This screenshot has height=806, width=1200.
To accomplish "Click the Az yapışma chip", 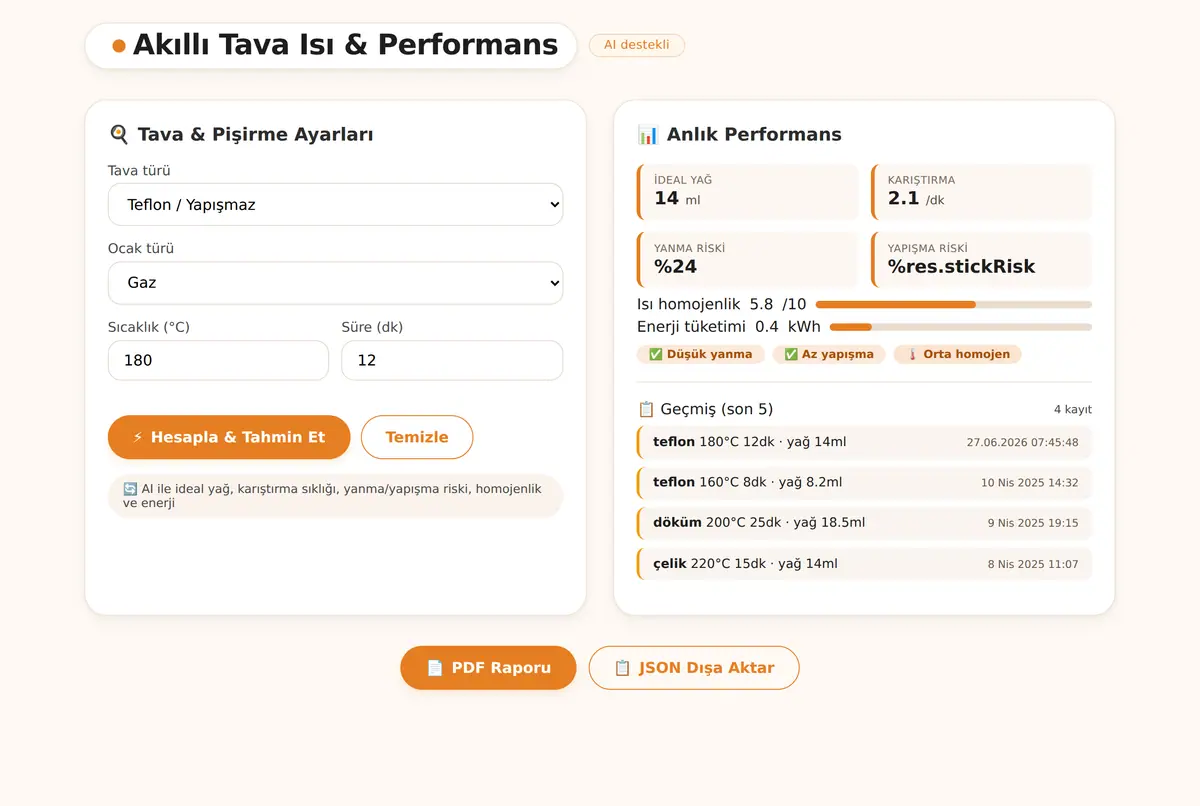I will tap(829, 354).
